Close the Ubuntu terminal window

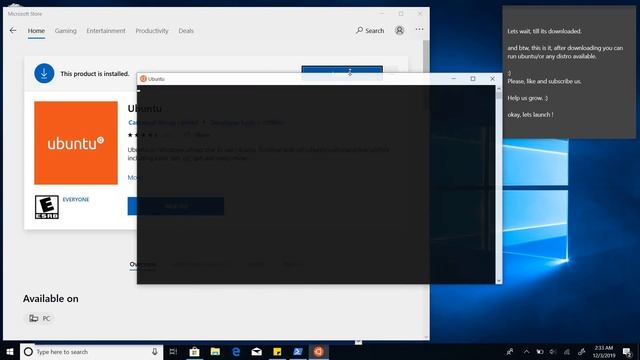tap(492, 78)
